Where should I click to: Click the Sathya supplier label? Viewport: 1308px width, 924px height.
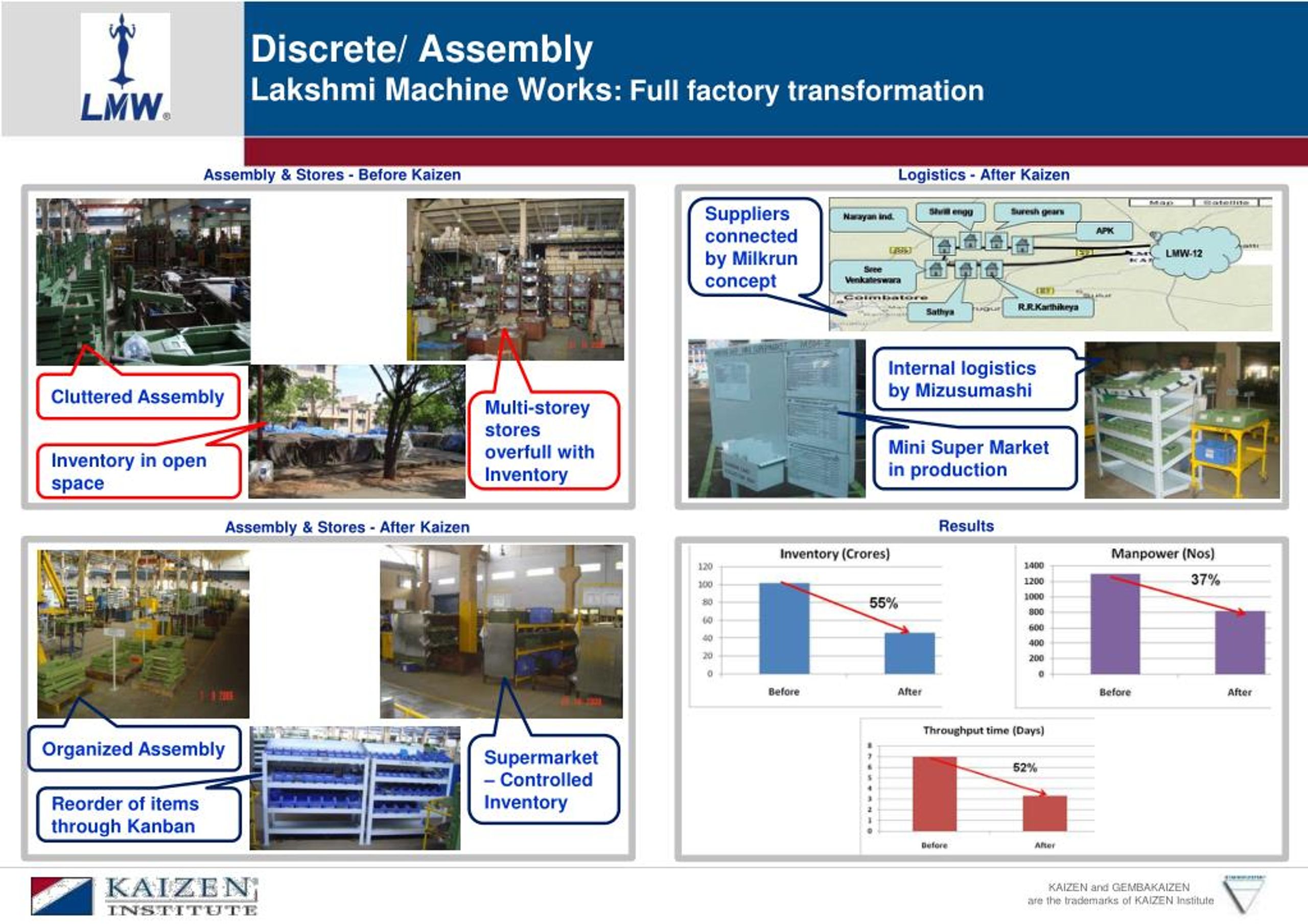click(940, 312)
